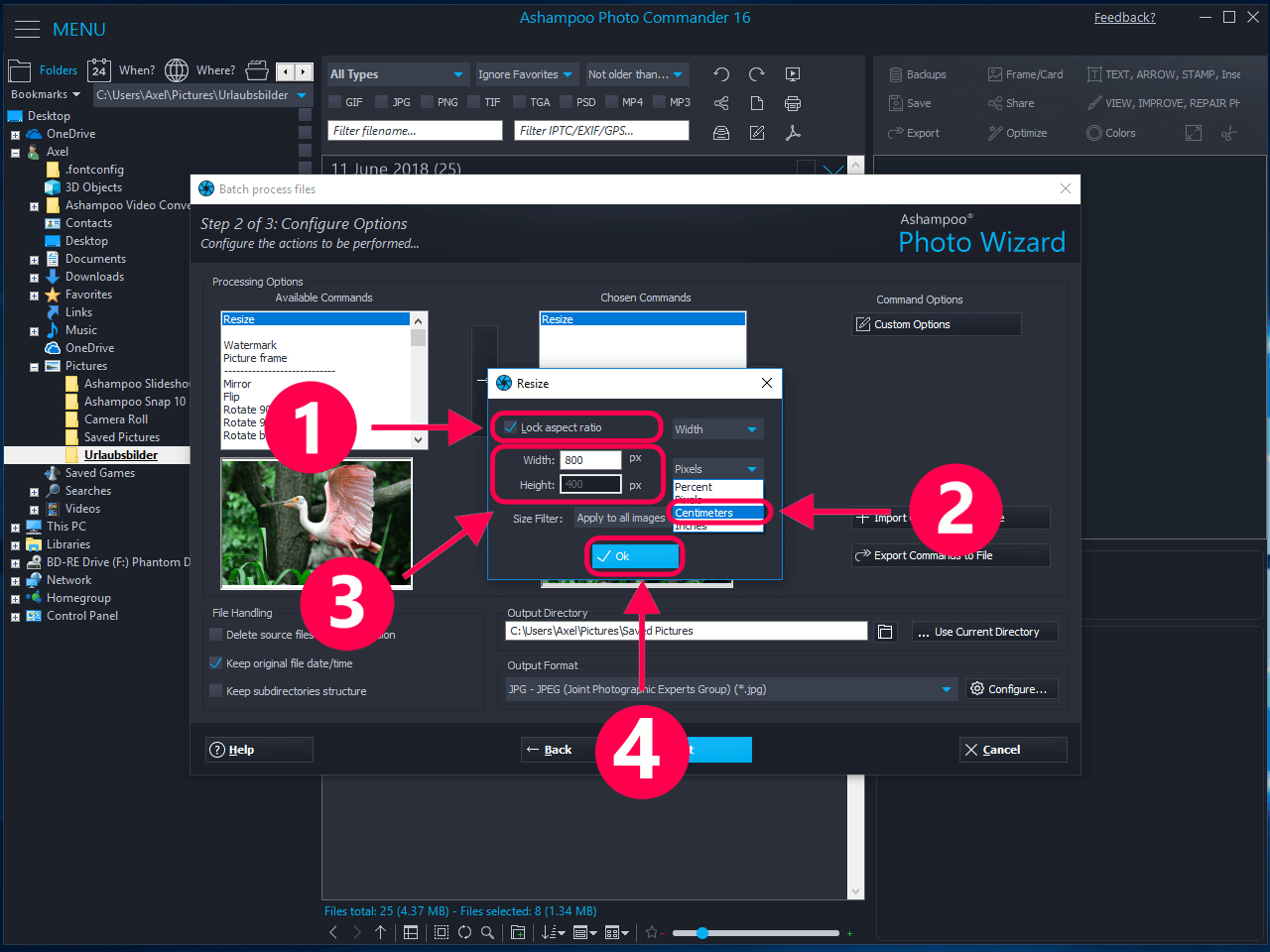
Task: Click the details view table icon
Action: pyautogui.click(x=411, y=932)
